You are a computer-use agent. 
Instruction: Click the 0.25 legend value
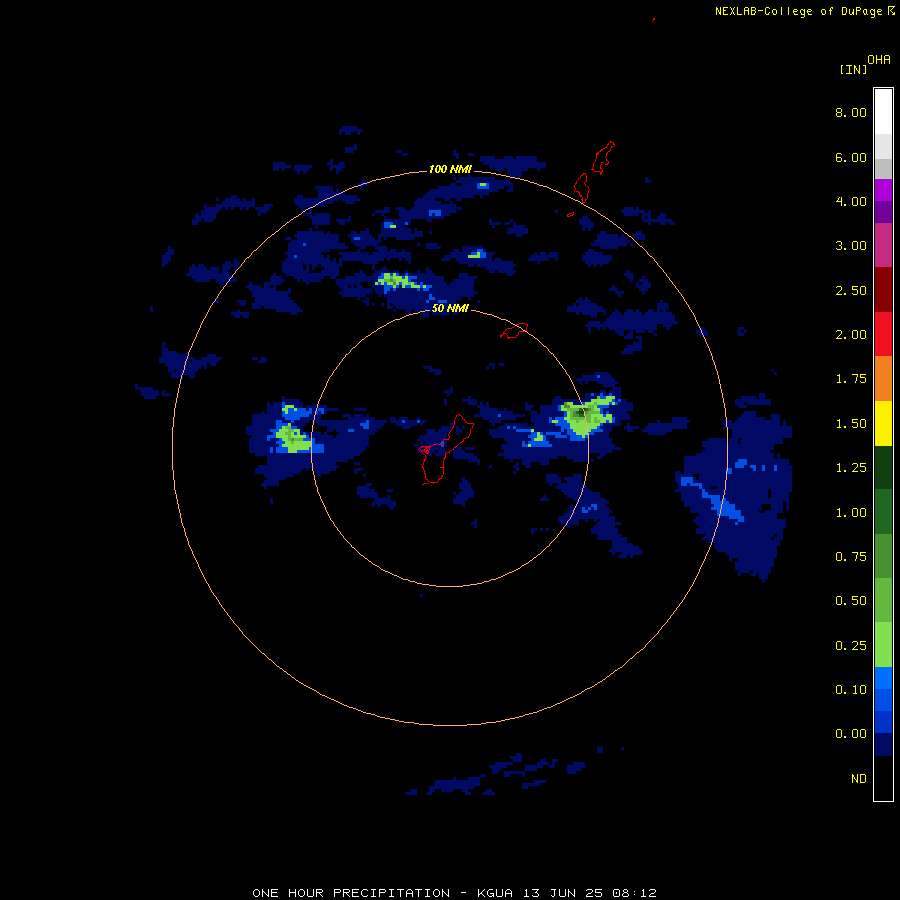click(x=851, y=646)
